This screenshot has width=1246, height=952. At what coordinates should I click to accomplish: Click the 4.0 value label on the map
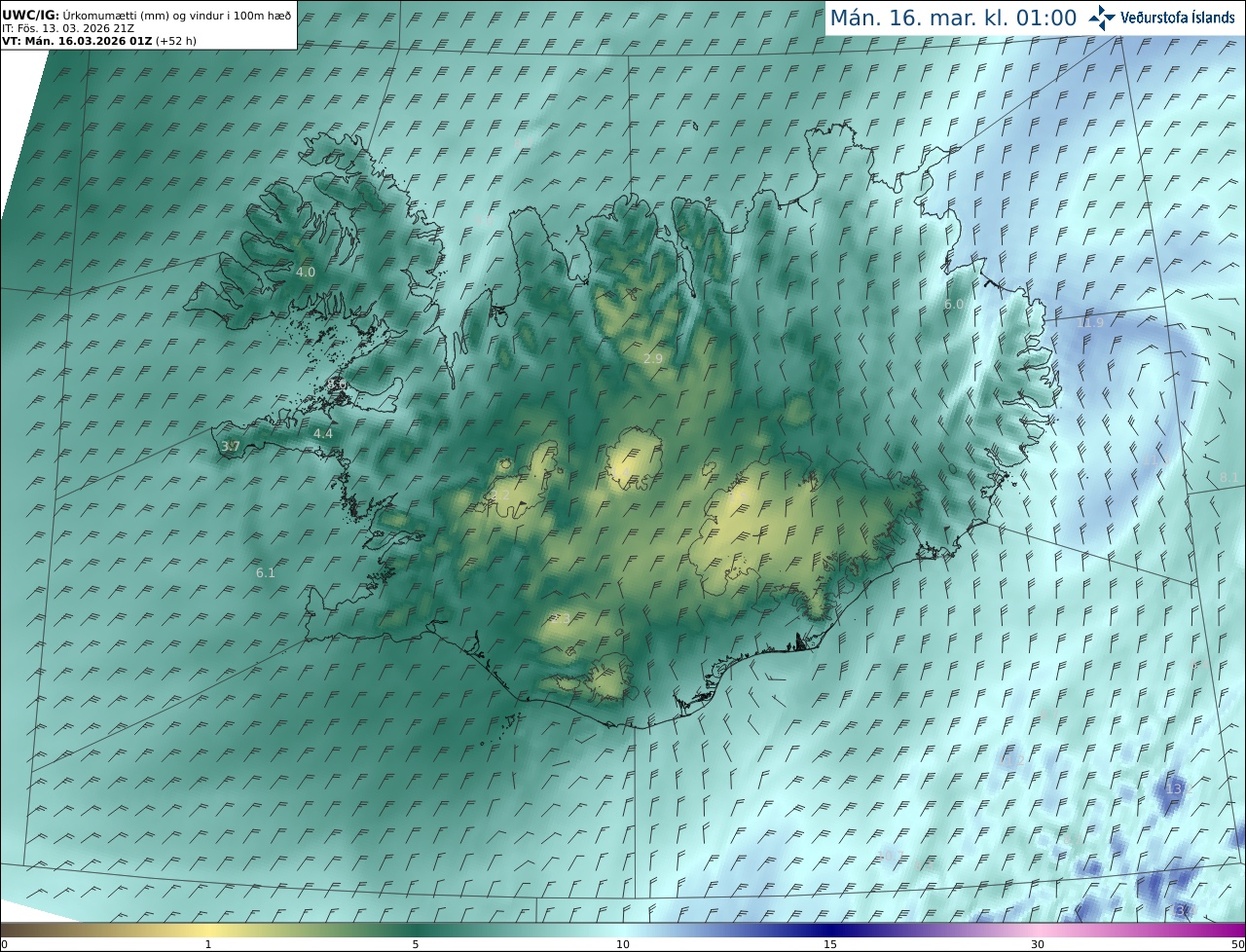[306, 273]
